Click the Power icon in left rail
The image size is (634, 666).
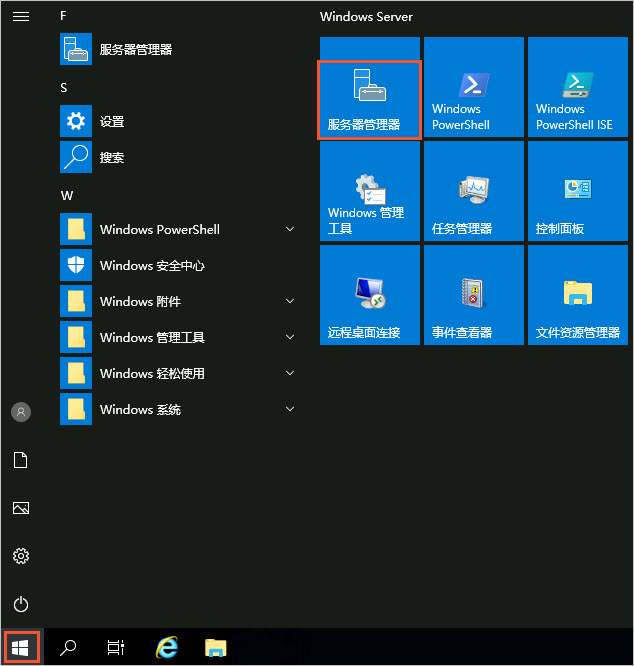click(x=21, y=604)
